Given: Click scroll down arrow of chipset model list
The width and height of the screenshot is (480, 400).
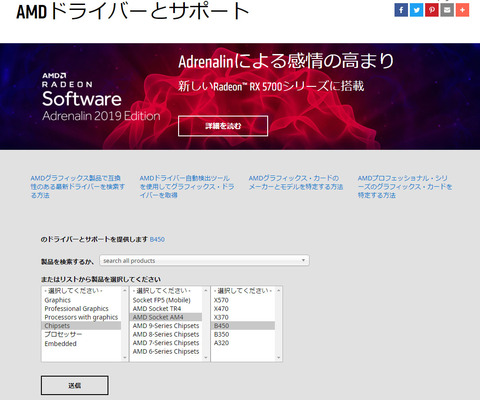Looking at the screenshot, I should pos(279,358).
